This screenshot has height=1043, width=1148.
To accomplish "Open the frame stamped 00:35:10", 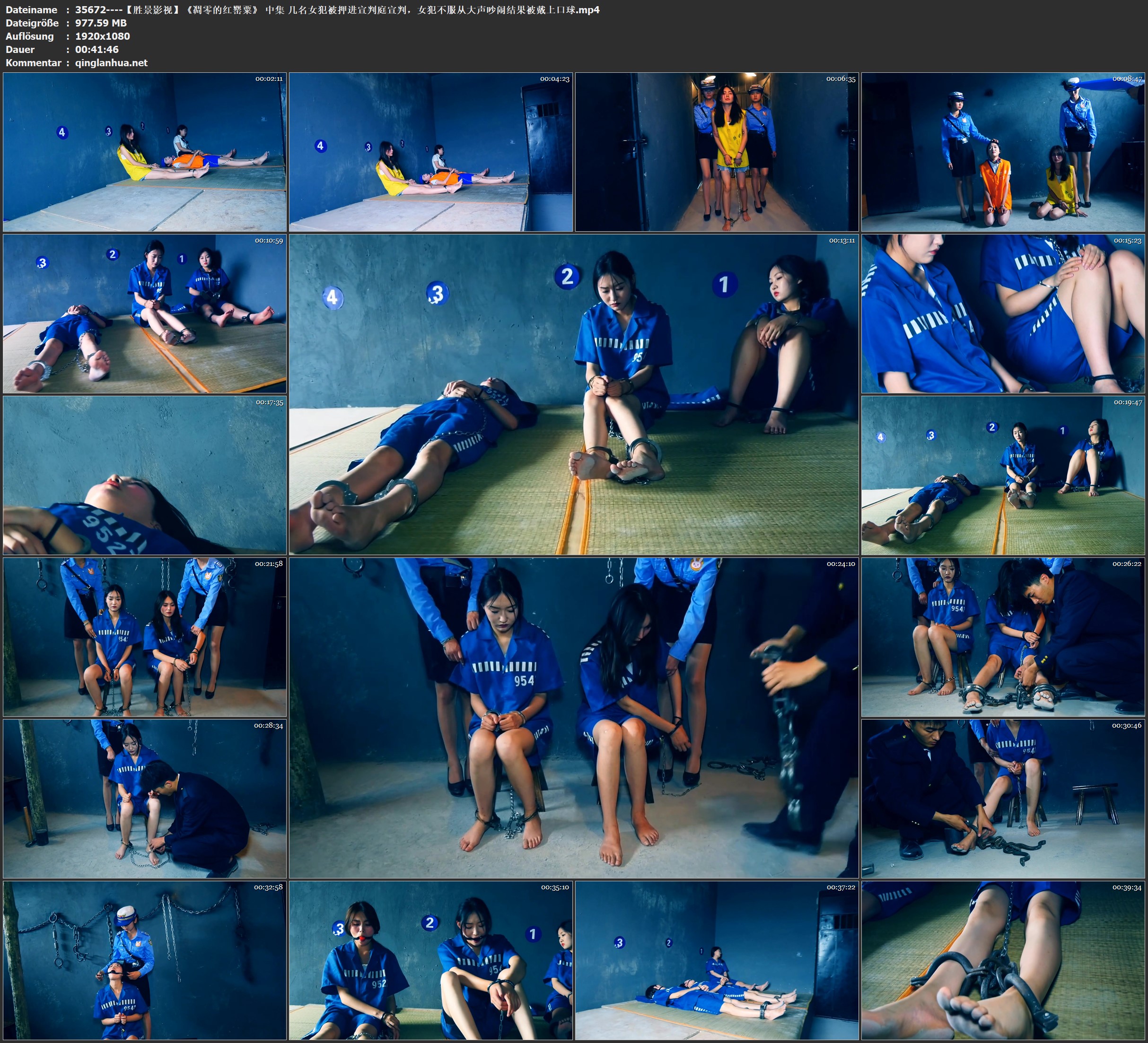I will point(430,960).
